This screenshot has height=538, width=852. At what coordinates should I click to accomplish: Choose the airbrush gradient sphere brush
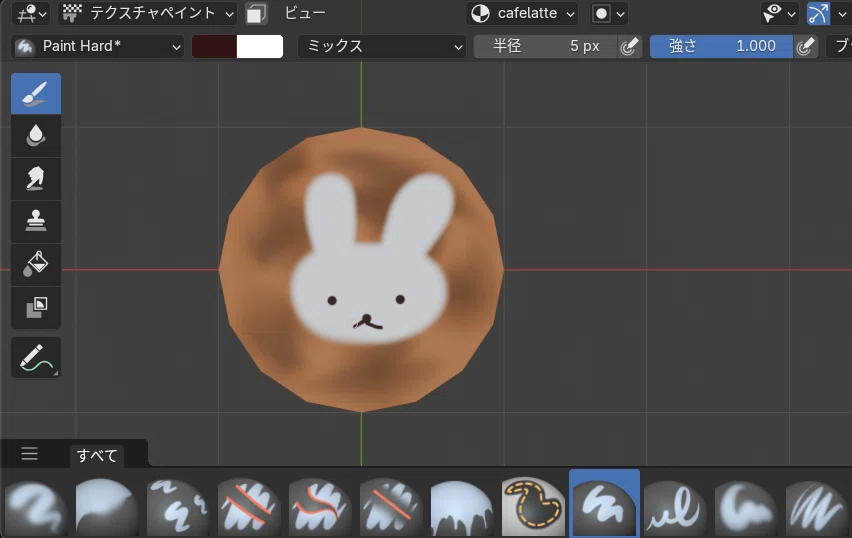(106, 508)
